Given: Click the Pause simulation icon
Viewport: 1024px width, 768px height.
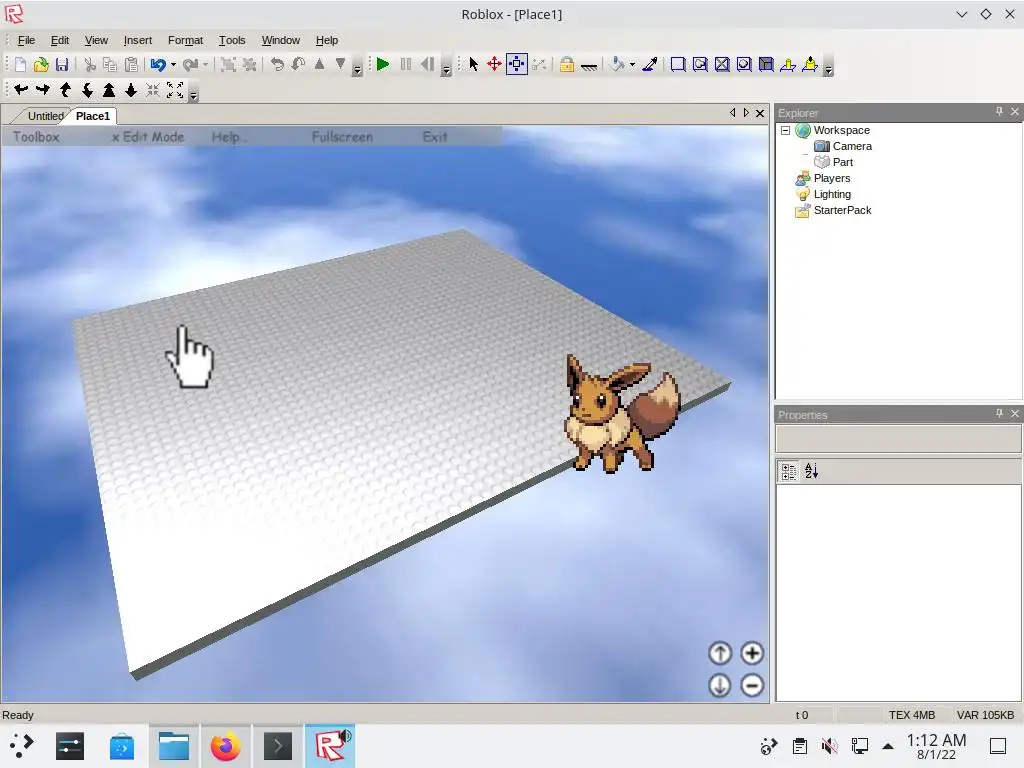Looking at the screenshot, I should [x=406, y=64].
